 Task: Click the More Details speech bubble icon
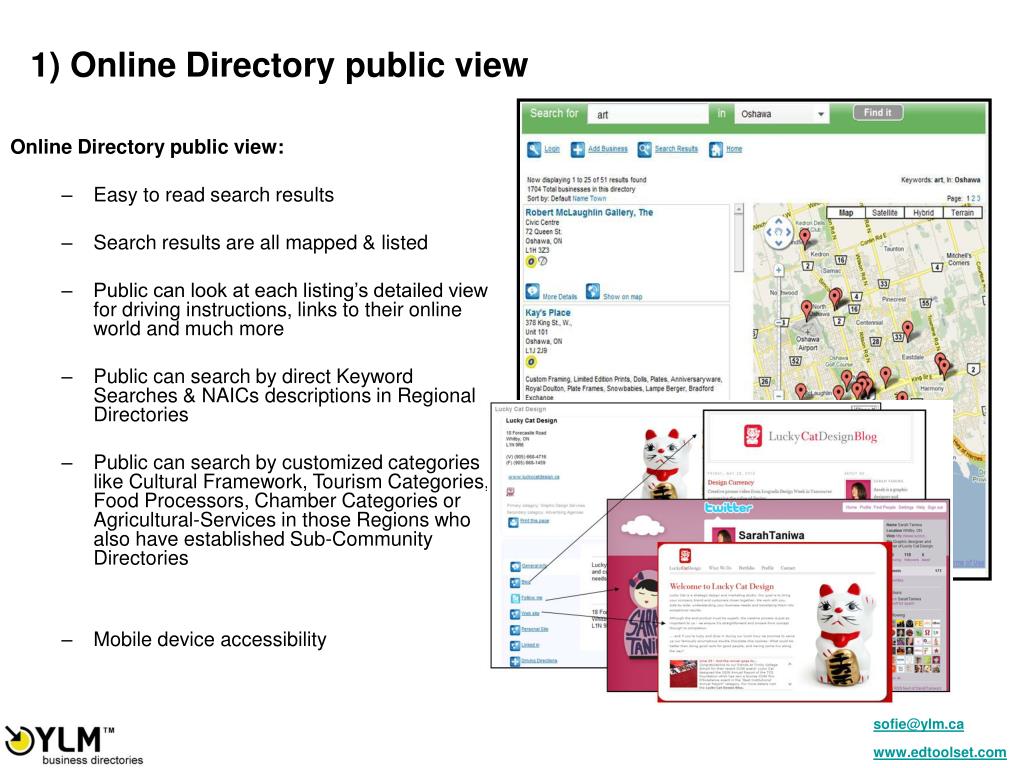point(533,291)
